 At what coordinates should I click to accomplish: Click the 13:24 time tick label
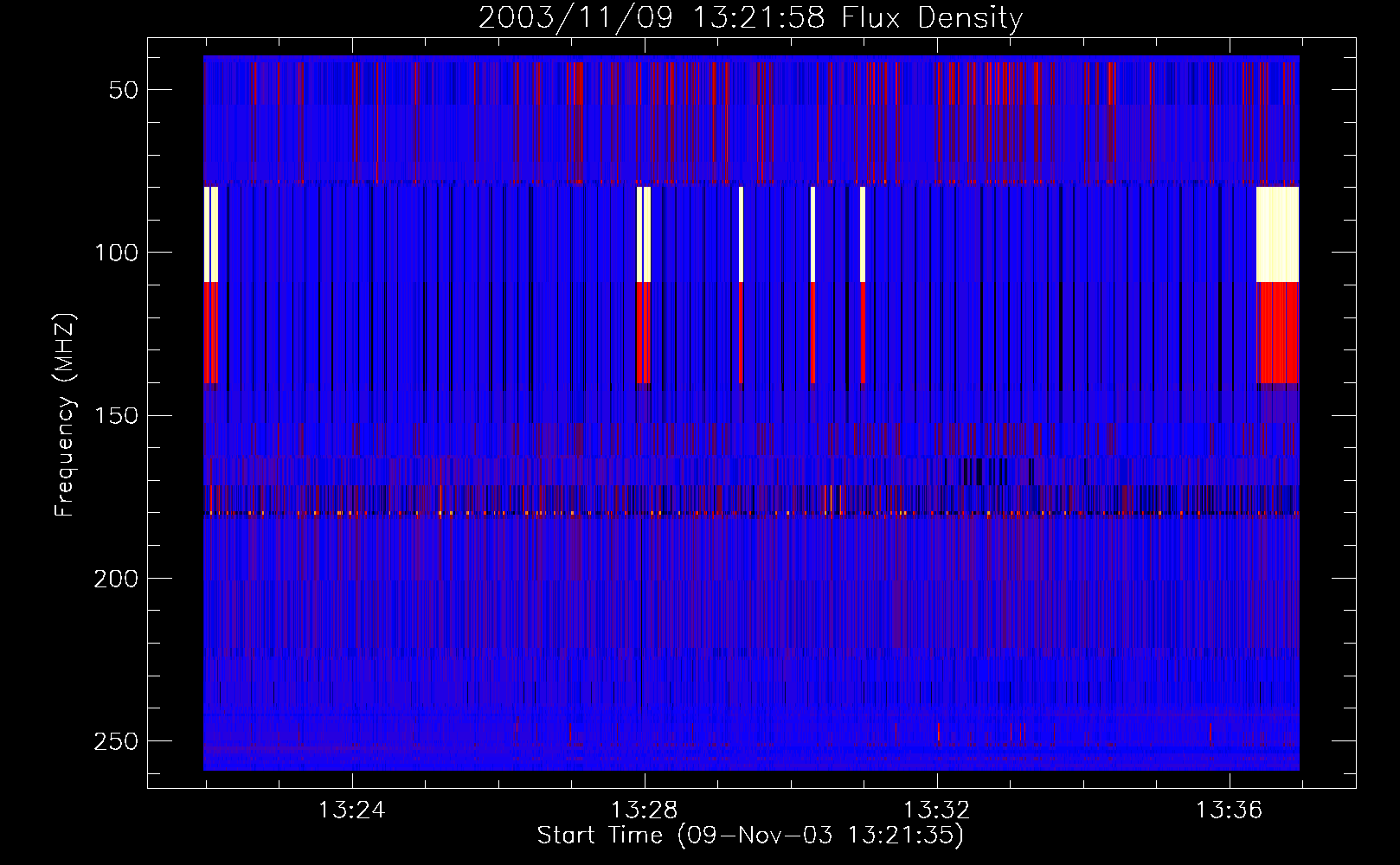click(351, 811)
